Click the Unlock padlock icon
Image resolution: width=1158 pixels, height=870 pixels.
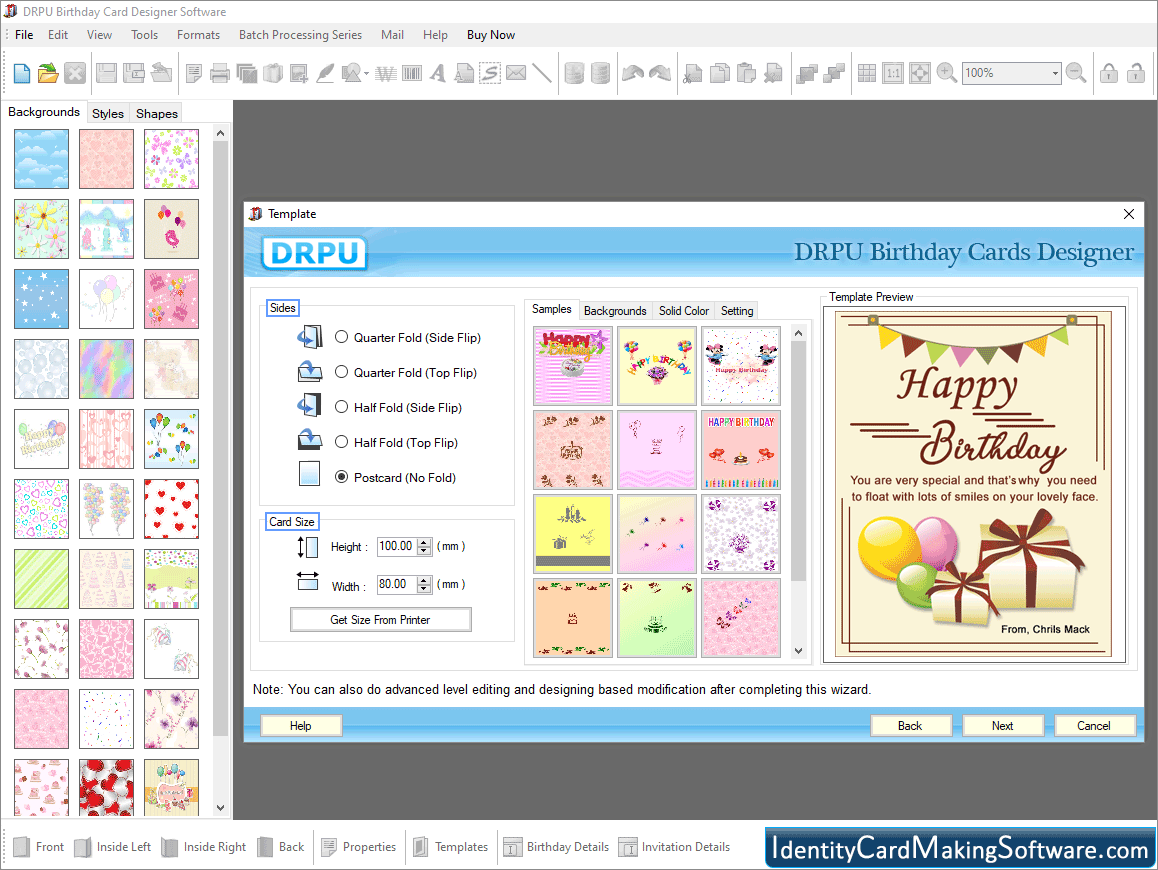(1136, 73)
